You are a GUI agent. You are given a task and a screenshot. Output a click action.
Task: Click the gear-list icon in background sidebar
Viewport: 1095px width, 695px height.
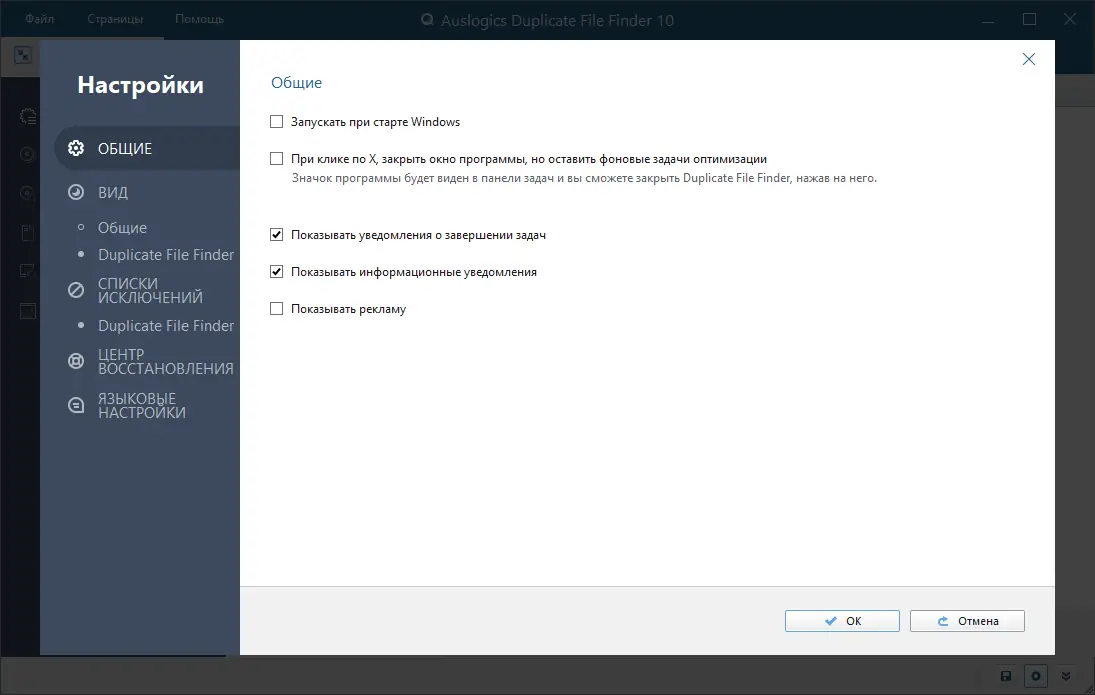[x=28, y=116]
